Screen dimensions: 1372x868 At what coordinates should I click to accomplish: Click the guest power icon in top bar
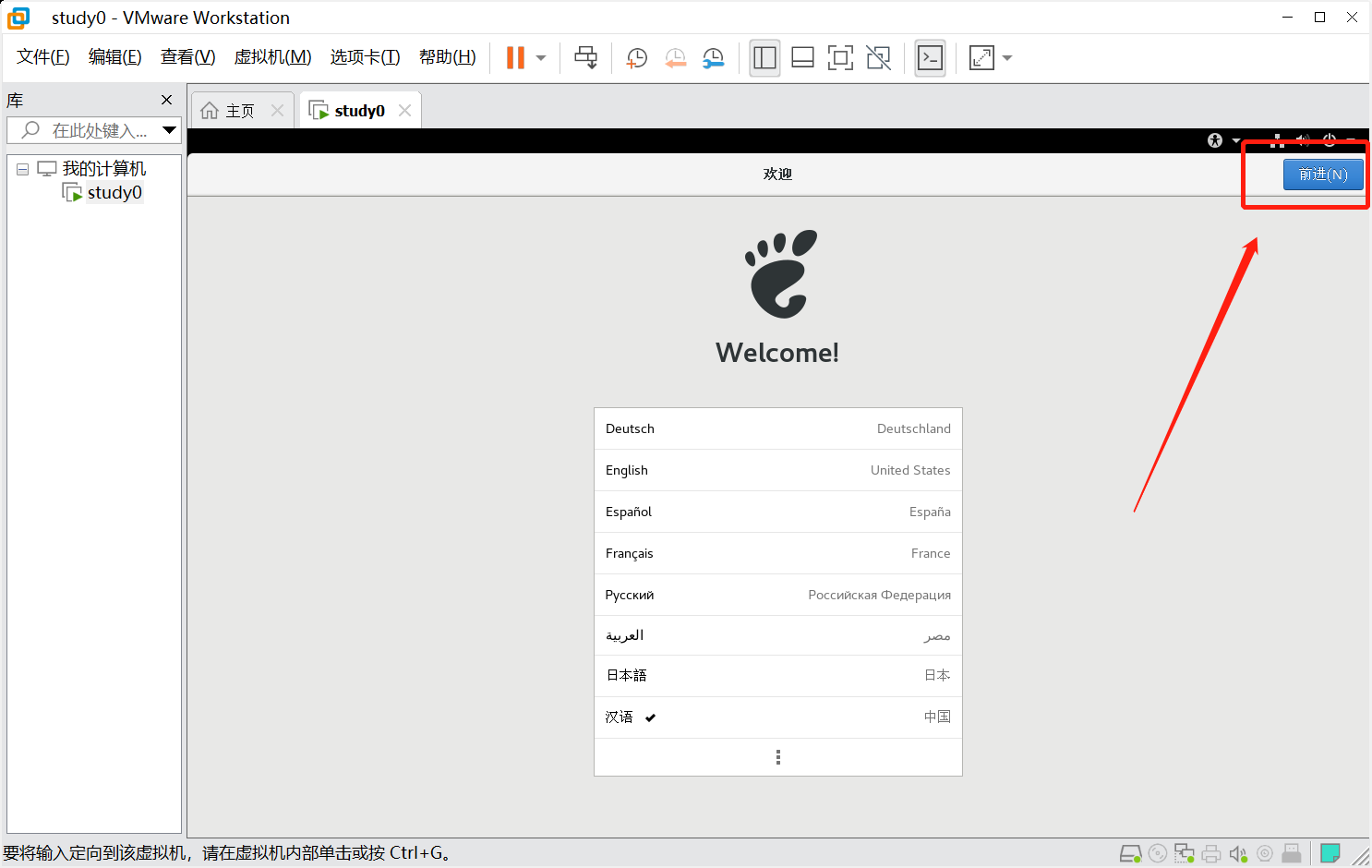point(1330,140)
